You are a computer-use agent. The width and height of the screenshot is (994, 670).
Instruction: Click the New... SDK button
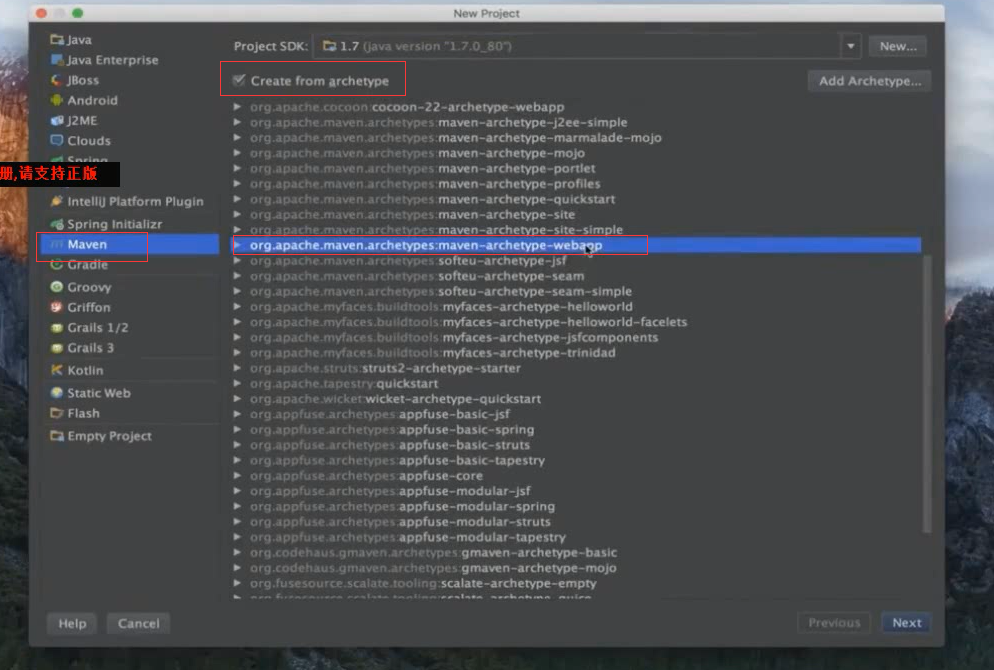click(898, 46)
